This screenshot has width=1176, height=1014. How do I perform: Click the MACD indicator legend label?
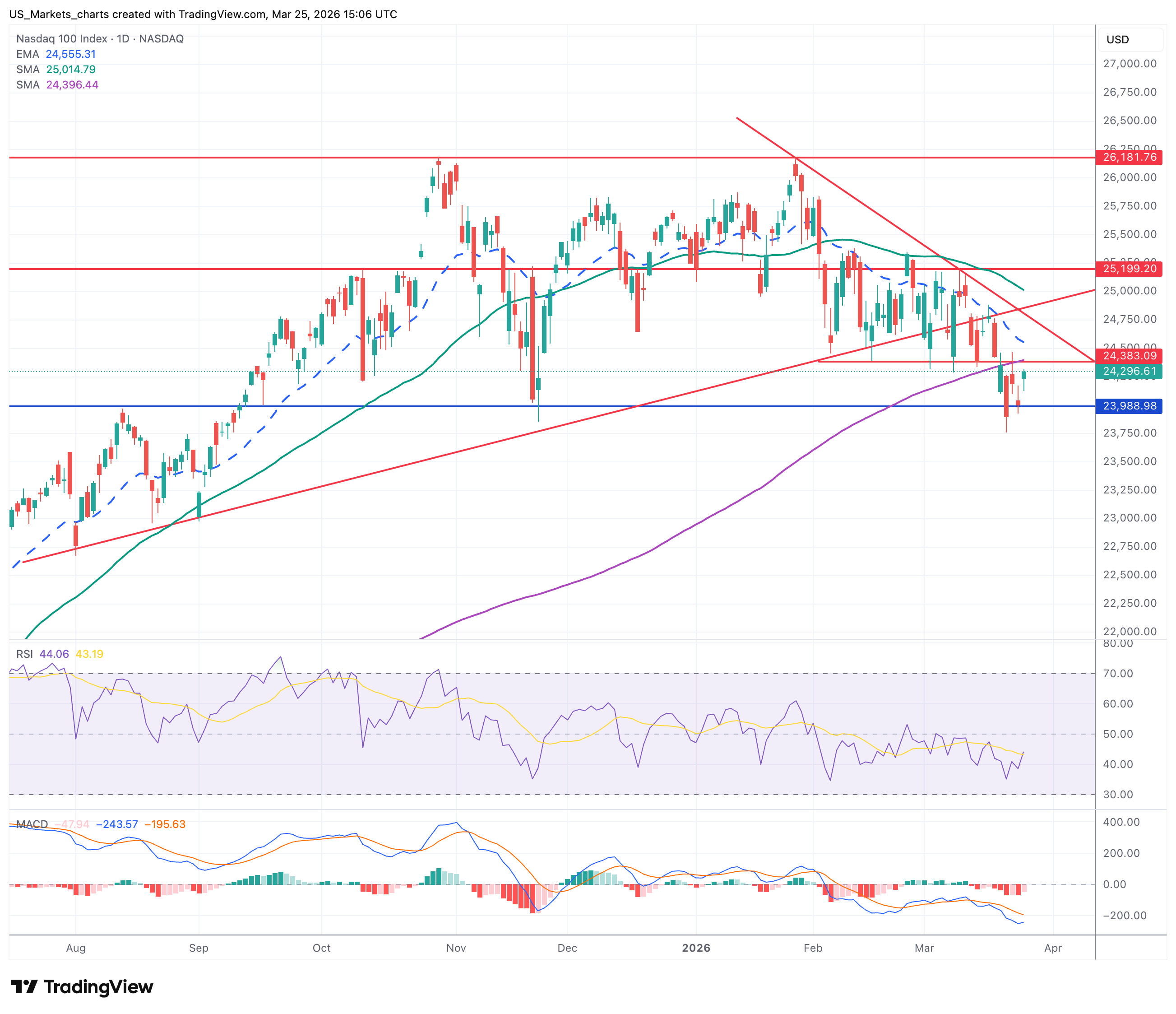click(x=32, y=824)
